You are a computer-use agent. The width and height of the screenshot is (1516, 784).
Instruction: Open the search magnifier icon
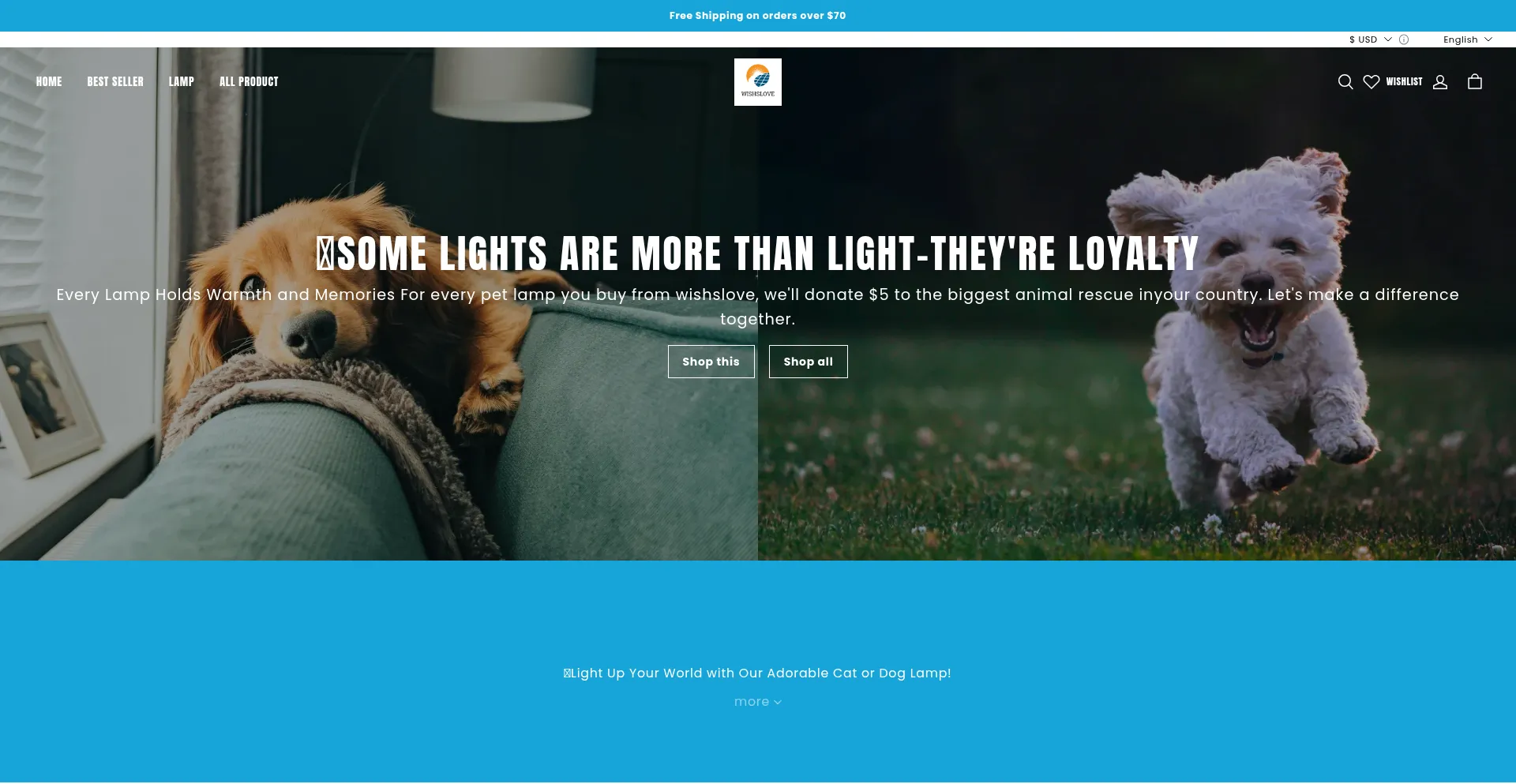click(x=1345, y=82)
